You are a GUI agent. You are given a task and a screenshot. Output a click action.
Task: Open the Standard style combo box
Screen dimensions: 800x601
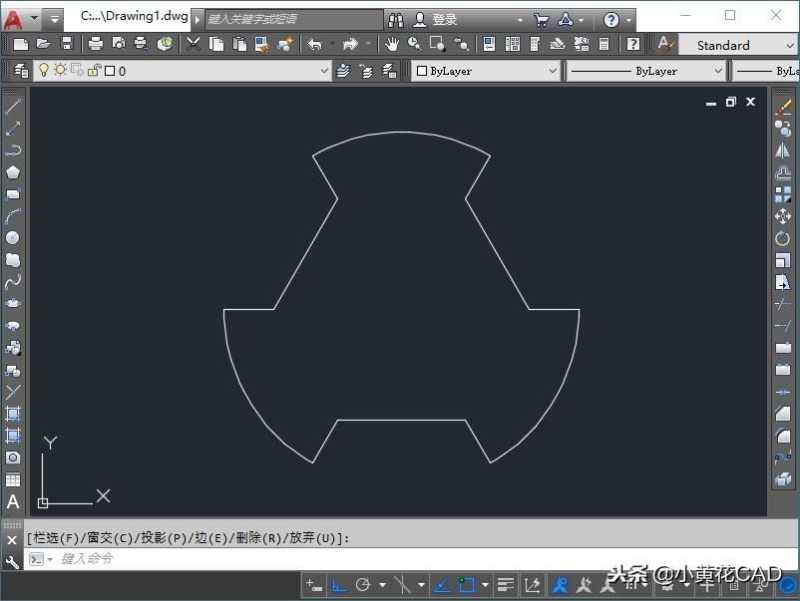coord(740,45)
